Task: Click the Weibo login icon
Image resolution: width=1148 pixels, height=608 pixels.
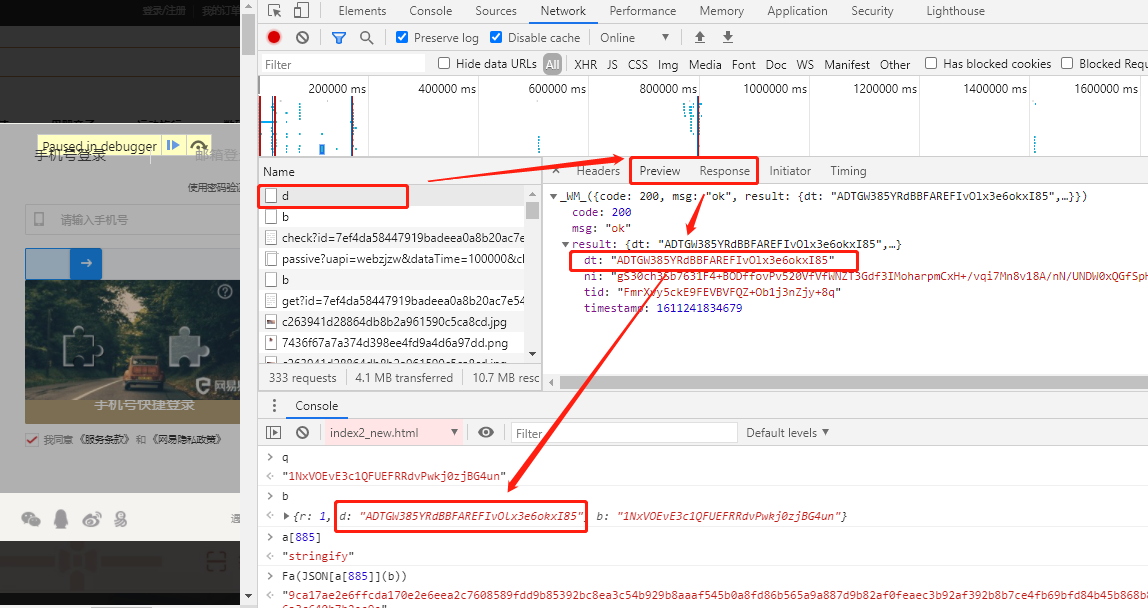Action: click(x=92, y=519)
